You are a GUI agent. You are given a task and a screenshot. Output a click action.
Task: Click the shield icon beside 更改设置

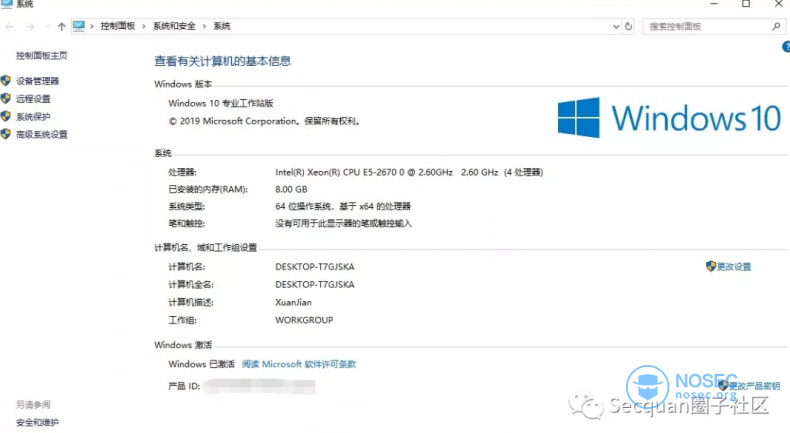pos(711,266)
